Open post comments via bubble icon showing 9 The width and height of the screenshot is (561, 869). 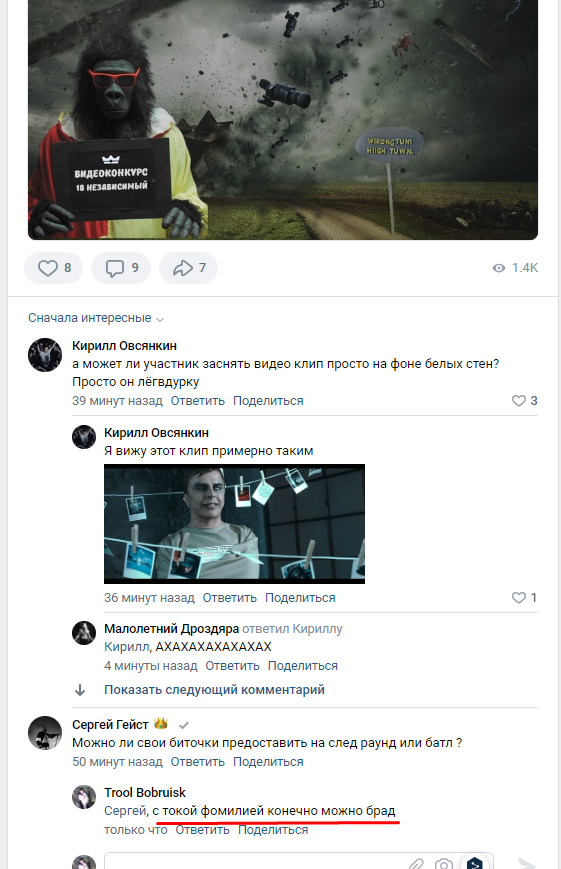click(121, 268)
